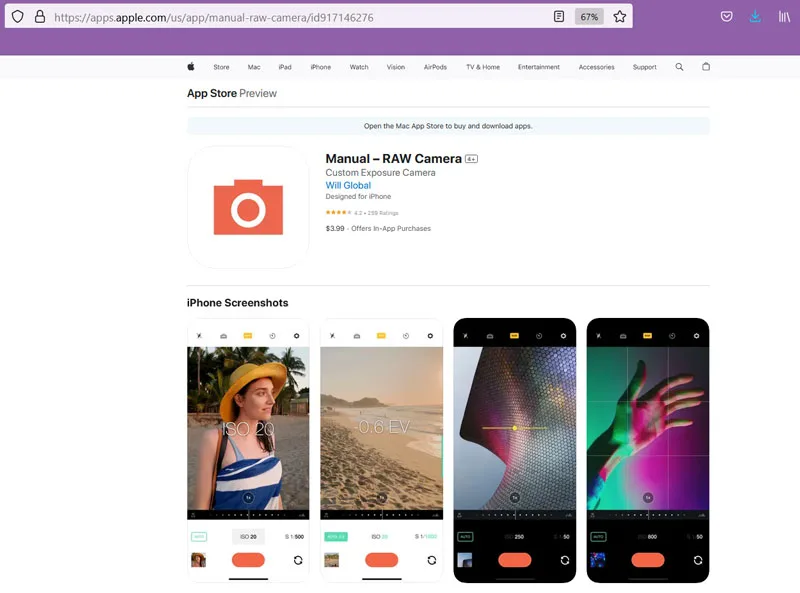This screenshot has height=593, width=800.
Task: Open the Watch menu item
Action: click(x=359, y=67)
